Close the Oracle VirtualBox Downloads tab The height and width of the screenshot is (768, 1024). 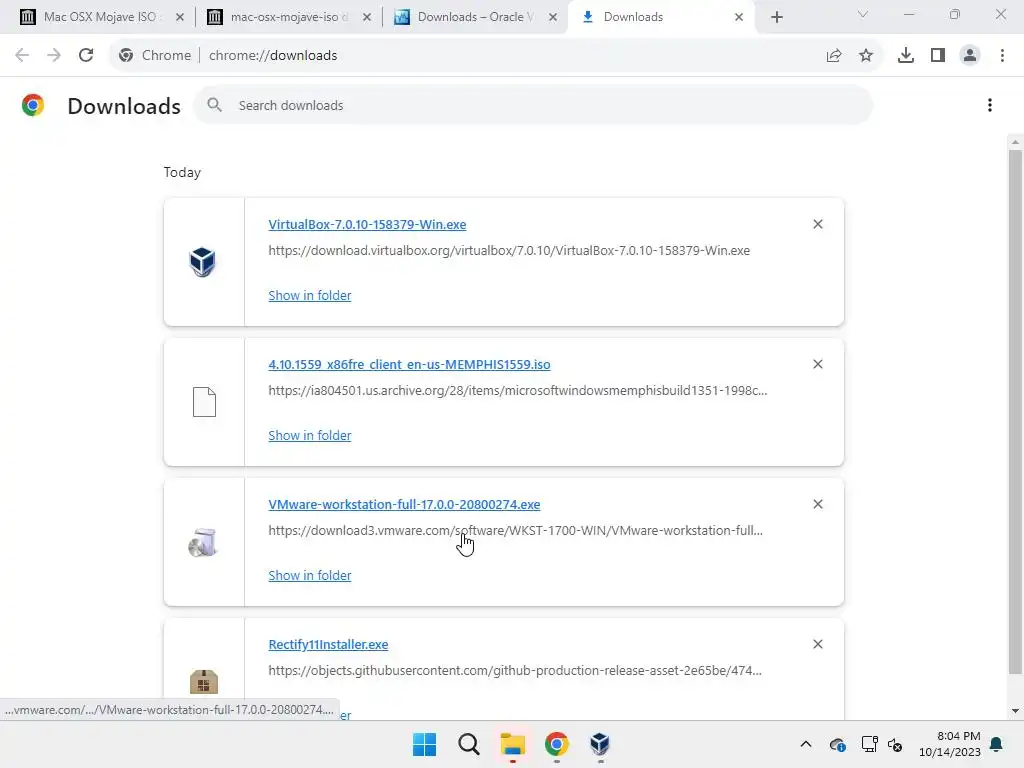click(553, 17)
